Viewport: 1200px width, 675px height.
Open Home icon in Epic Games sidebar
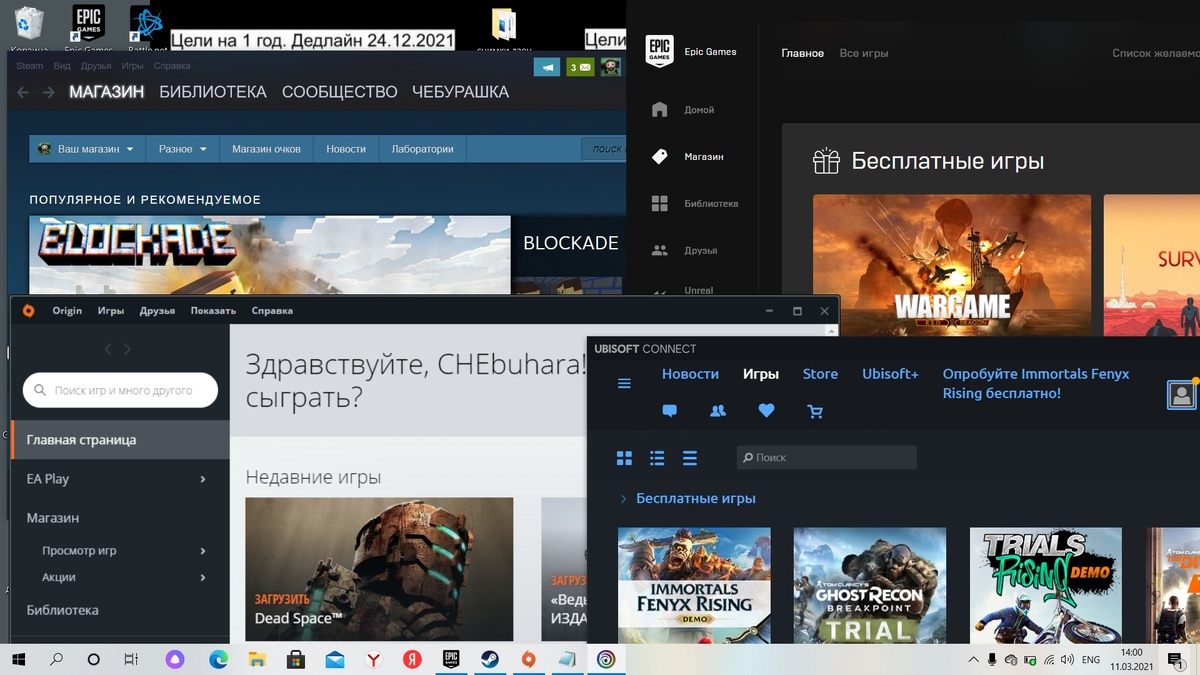[x=659, y=110]
